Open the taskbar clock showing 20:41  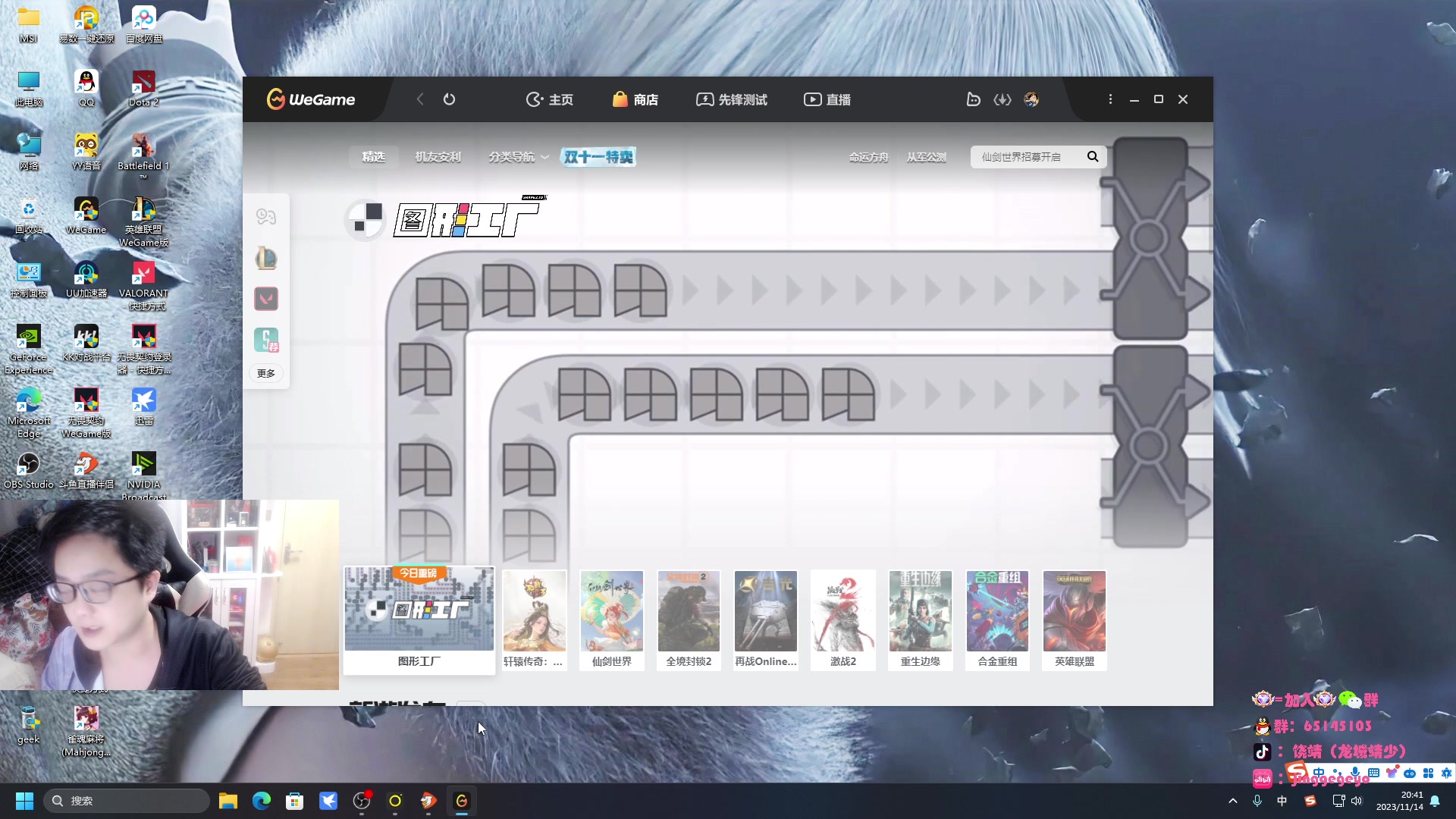pyautogui.click(x=1400, y=801)
